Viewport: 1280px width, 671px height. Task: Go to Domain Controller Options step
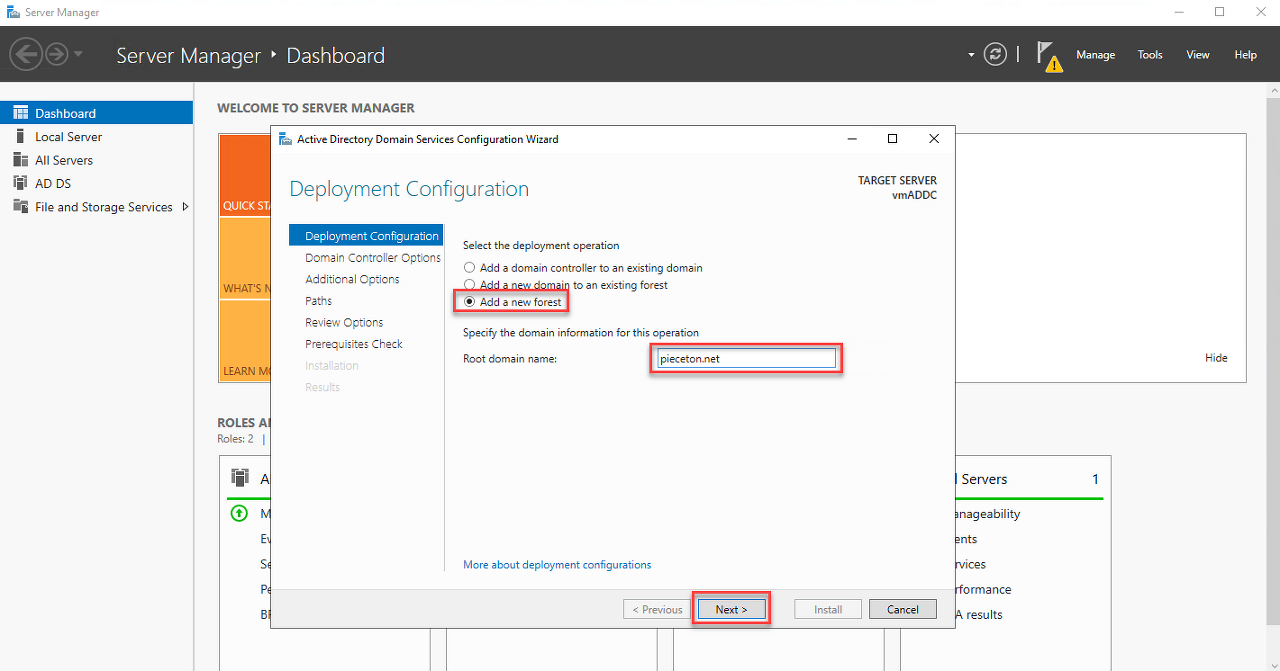[373, 258]
